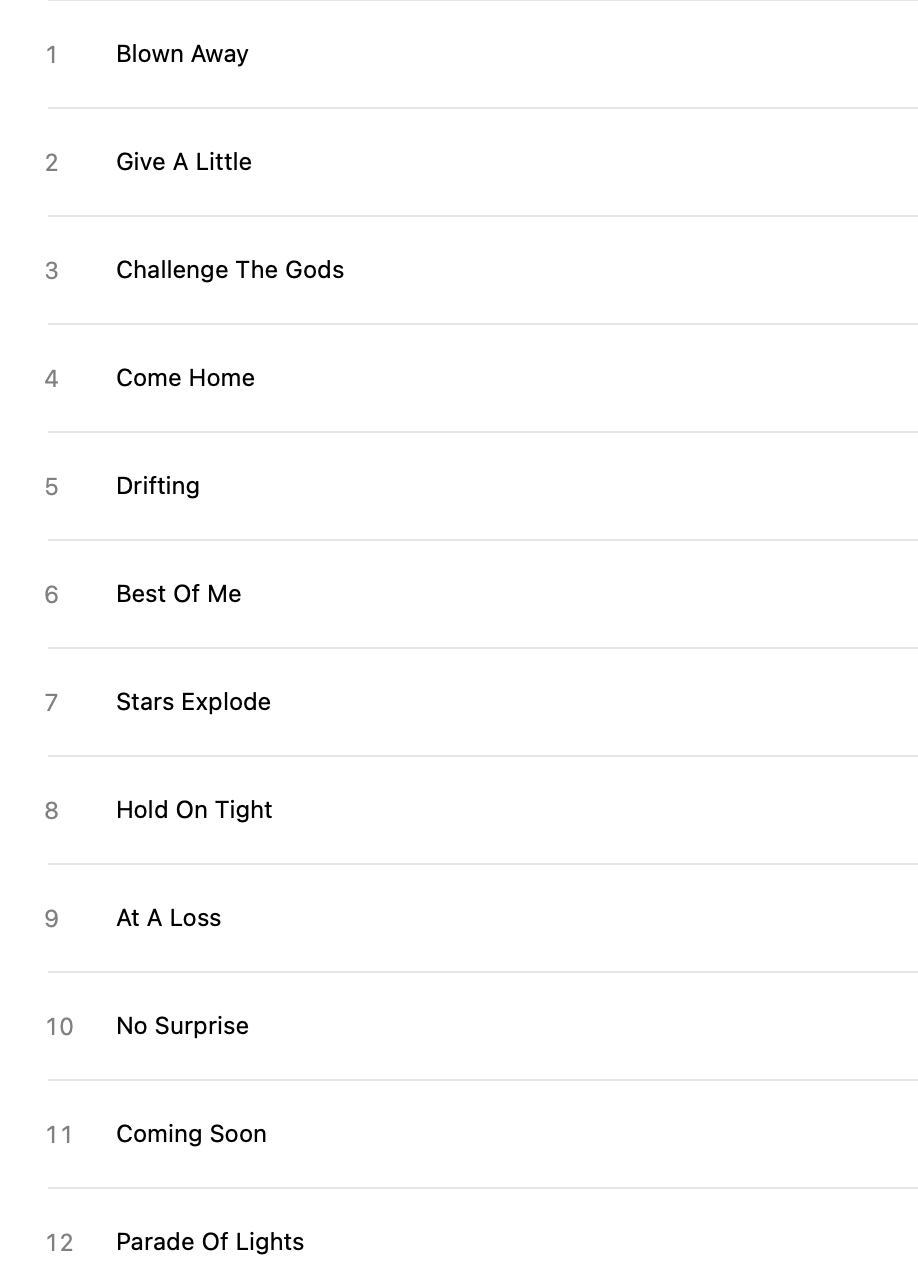Click track number 1
The height and width of the screenshot is (1284, 918).
click(52, 55)
